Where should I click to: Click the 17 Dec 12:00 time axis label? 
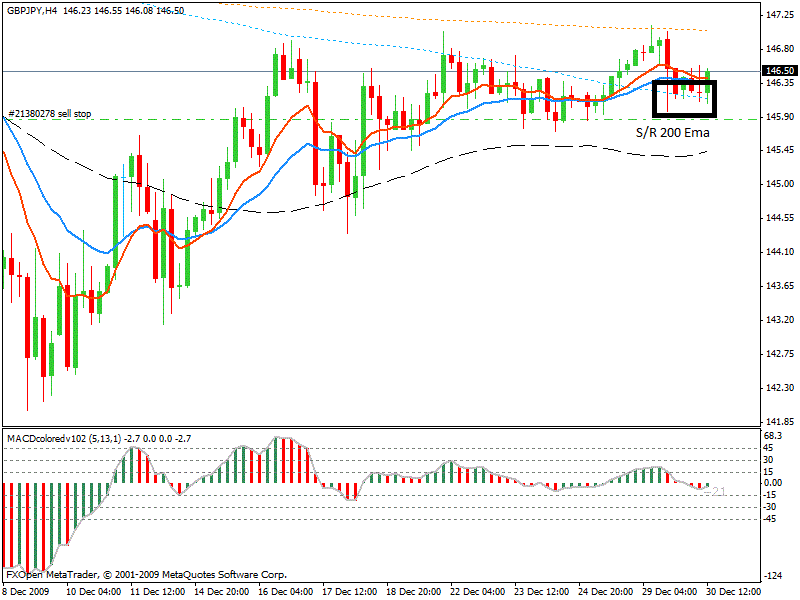348,592
